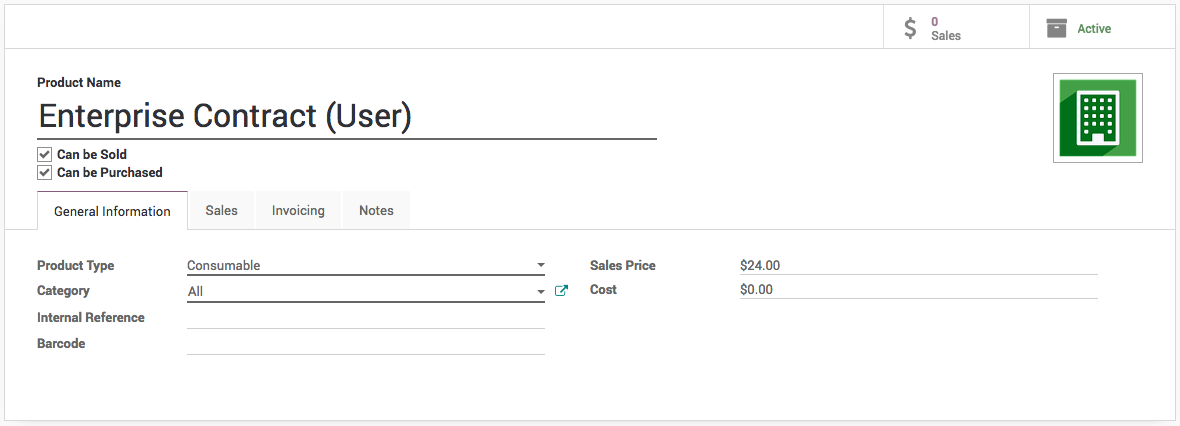This screenshot has height=426, width=1180.
Task: Click the dollar sign Sales icon
Action: coord(910,28)
